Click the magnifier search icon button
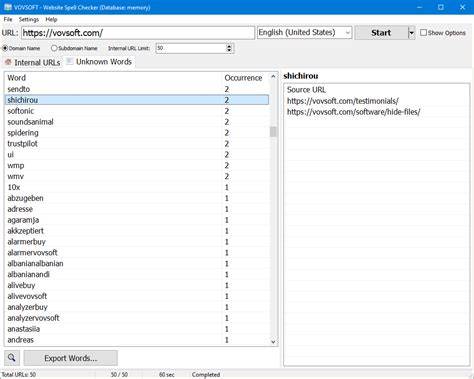 click(12, 358)
